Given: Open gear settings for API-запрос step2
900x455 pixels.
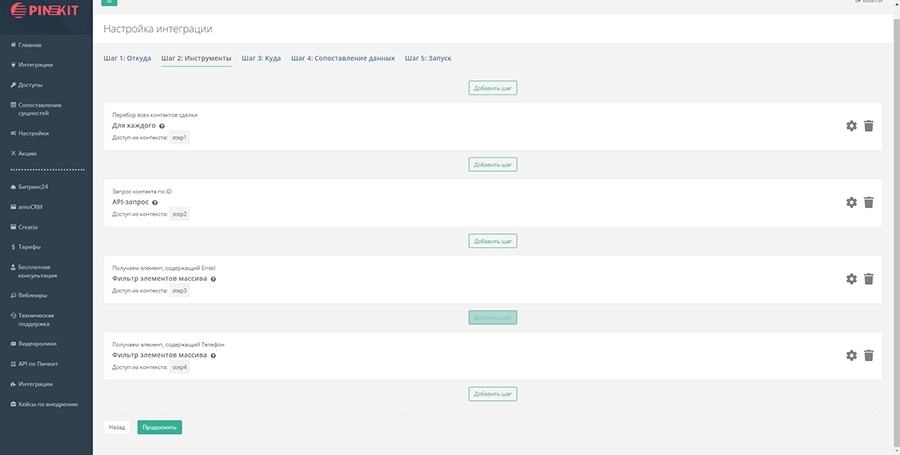Looking at the screenshot, I should pyautogui.click(x=851, y=202).
